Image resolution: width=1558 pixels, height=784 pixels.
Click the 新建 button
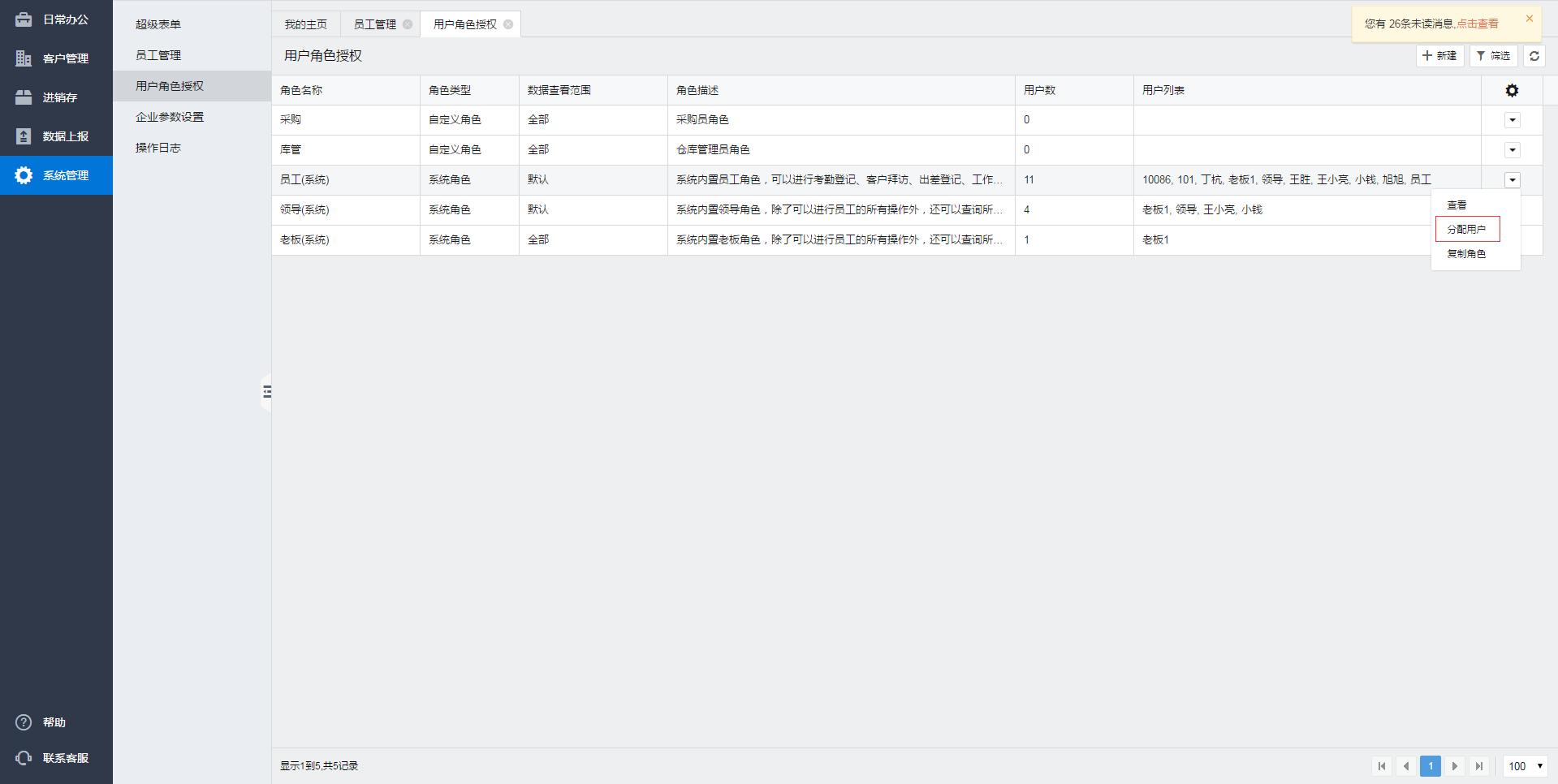[1439, 56]
